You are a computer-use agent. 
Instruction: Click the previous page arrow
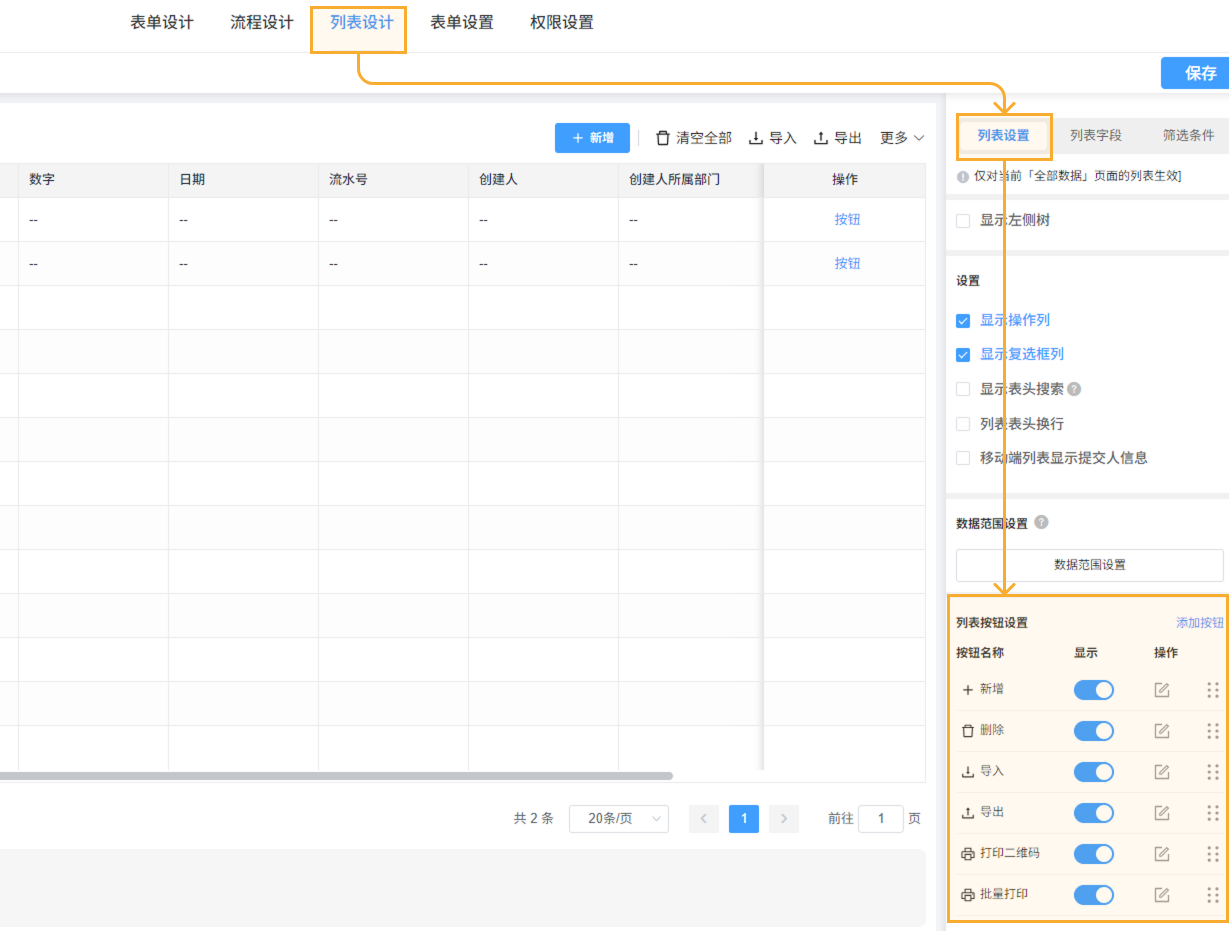point(704,818)
